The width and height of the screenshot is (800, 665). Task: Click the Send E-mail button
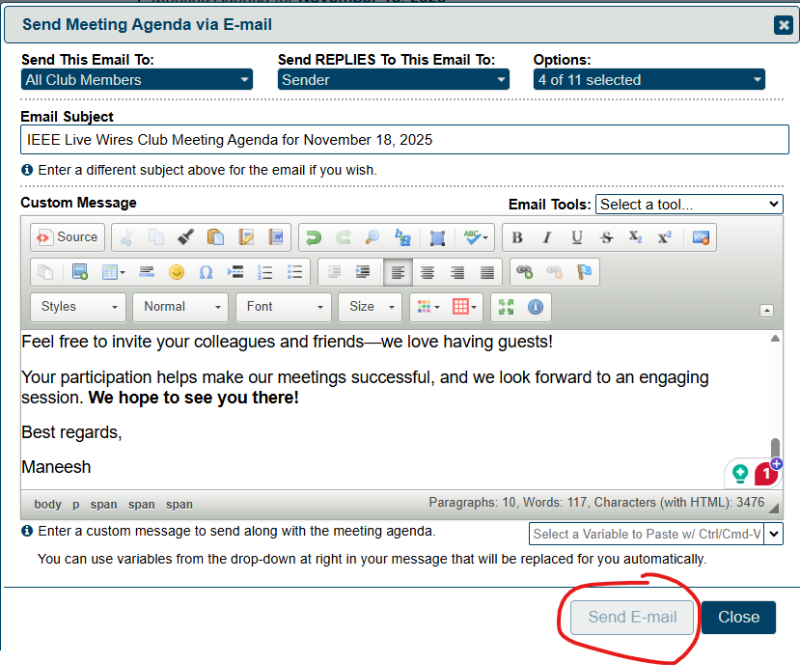click(x=632, y=617)
